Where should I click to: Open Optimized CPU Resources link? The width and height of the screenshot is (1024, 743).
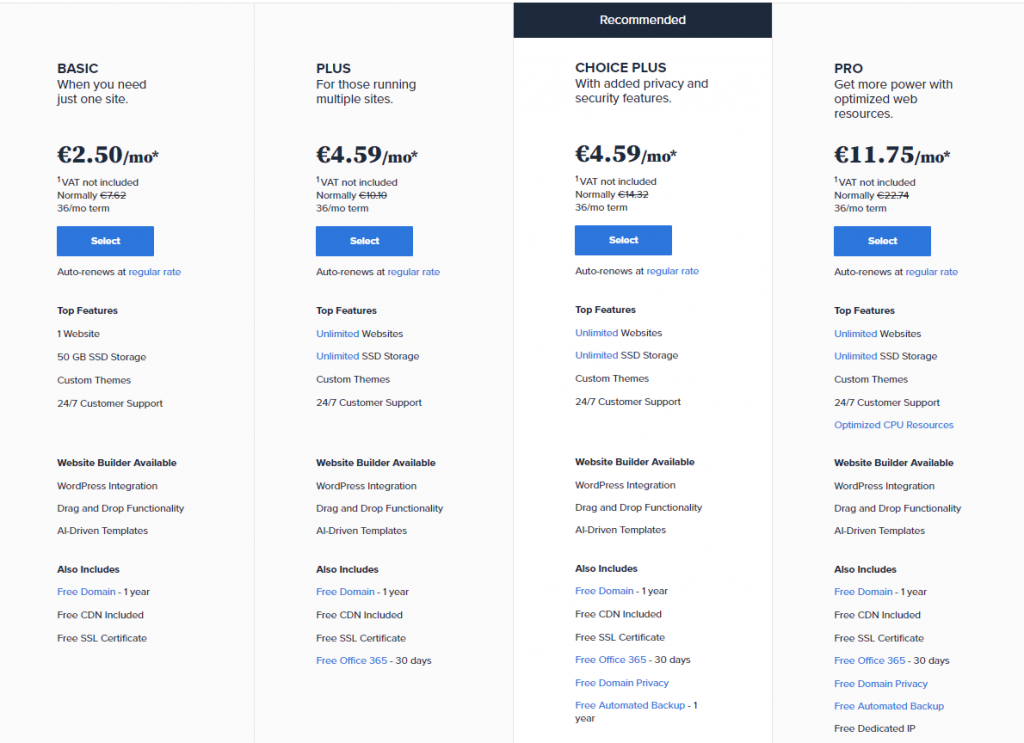[x=894, y=425]
